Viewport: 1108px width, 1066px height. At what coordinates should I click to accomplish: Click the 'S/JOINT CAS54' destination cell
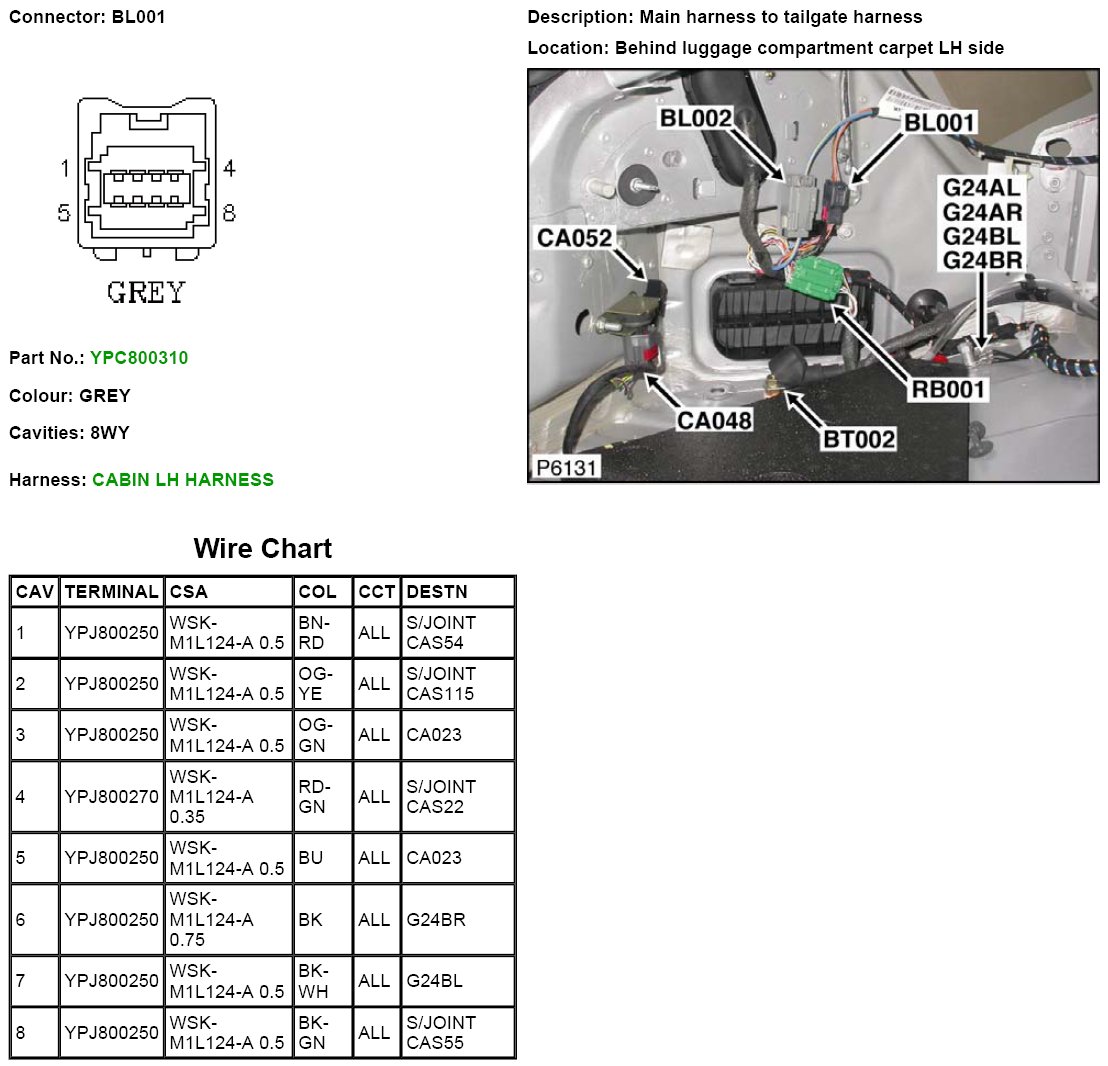[458, 633]
